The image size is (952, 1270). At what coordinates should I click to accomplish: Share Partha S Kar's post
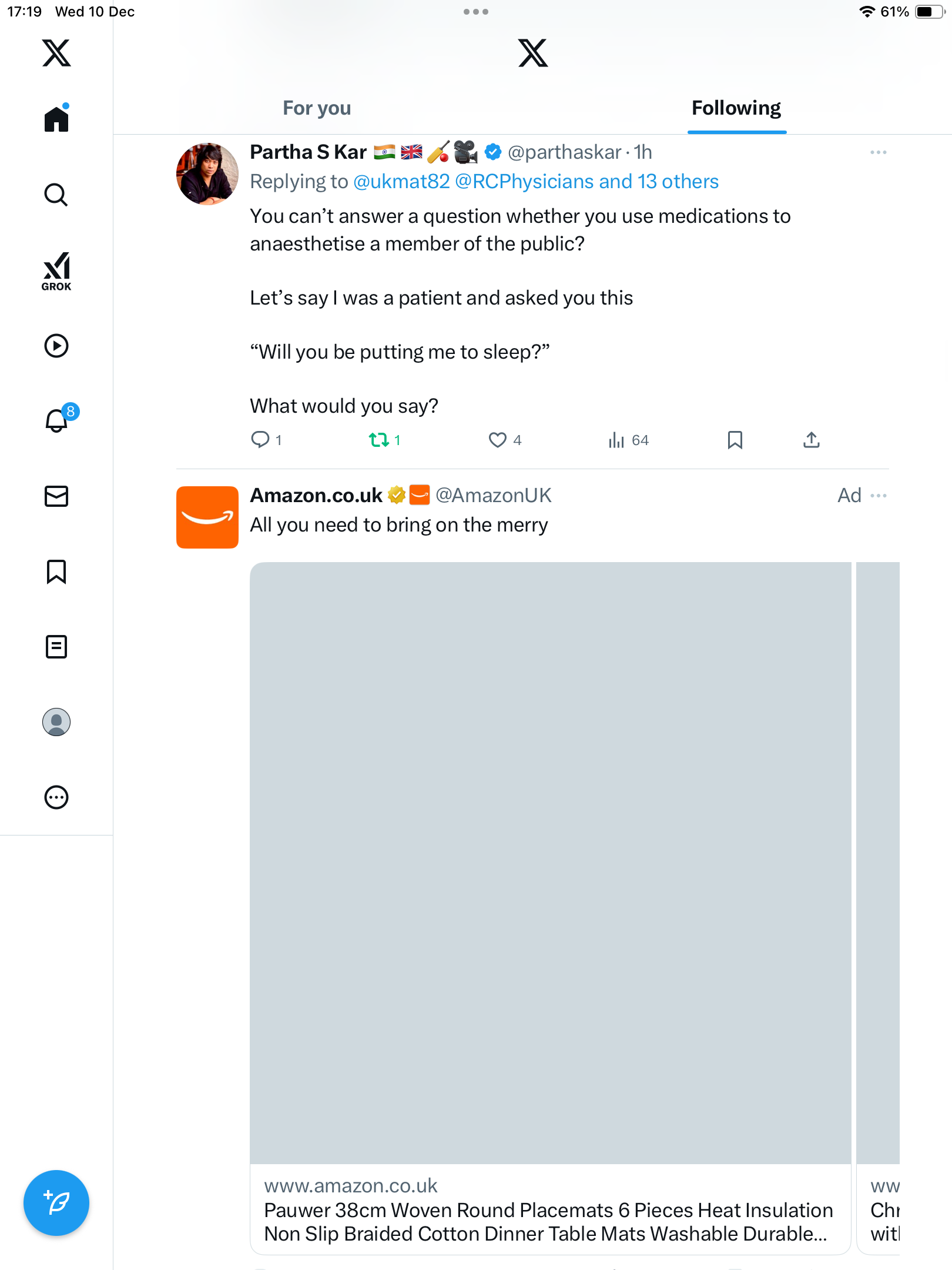[x=811, y=440]
